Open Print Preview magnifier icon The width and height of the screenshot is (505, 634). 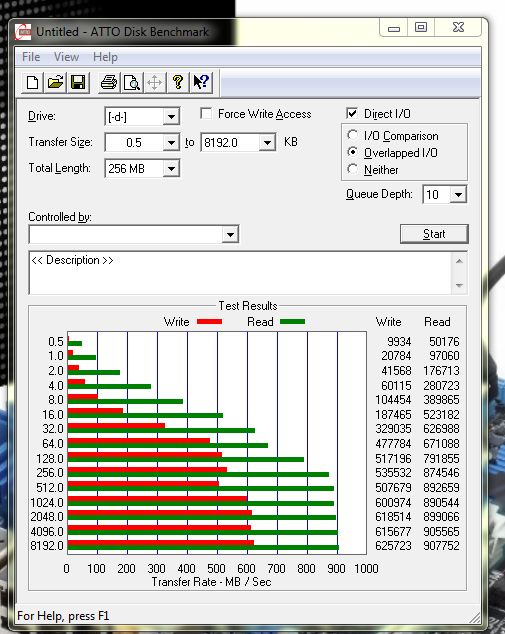tap(132, 82)
